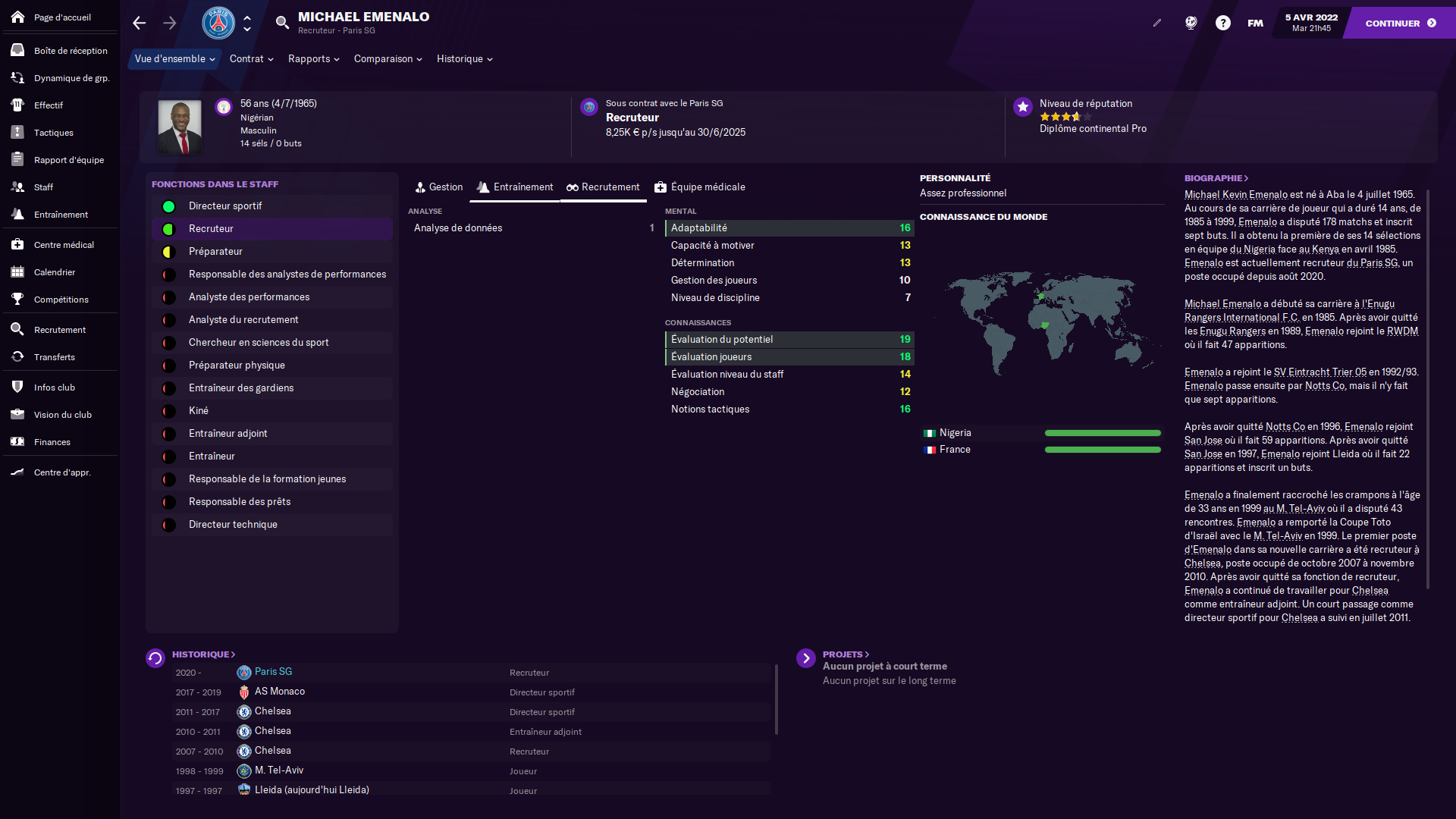Click the pencil edit icon
This screenshot has width=1456, height=819.
(1157, 23)
